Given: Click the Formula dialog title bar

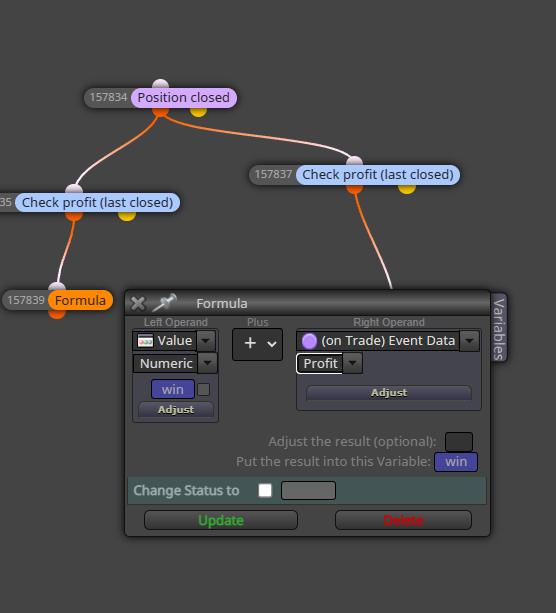Looking at the screenshot, I should (x=307, y=303).
